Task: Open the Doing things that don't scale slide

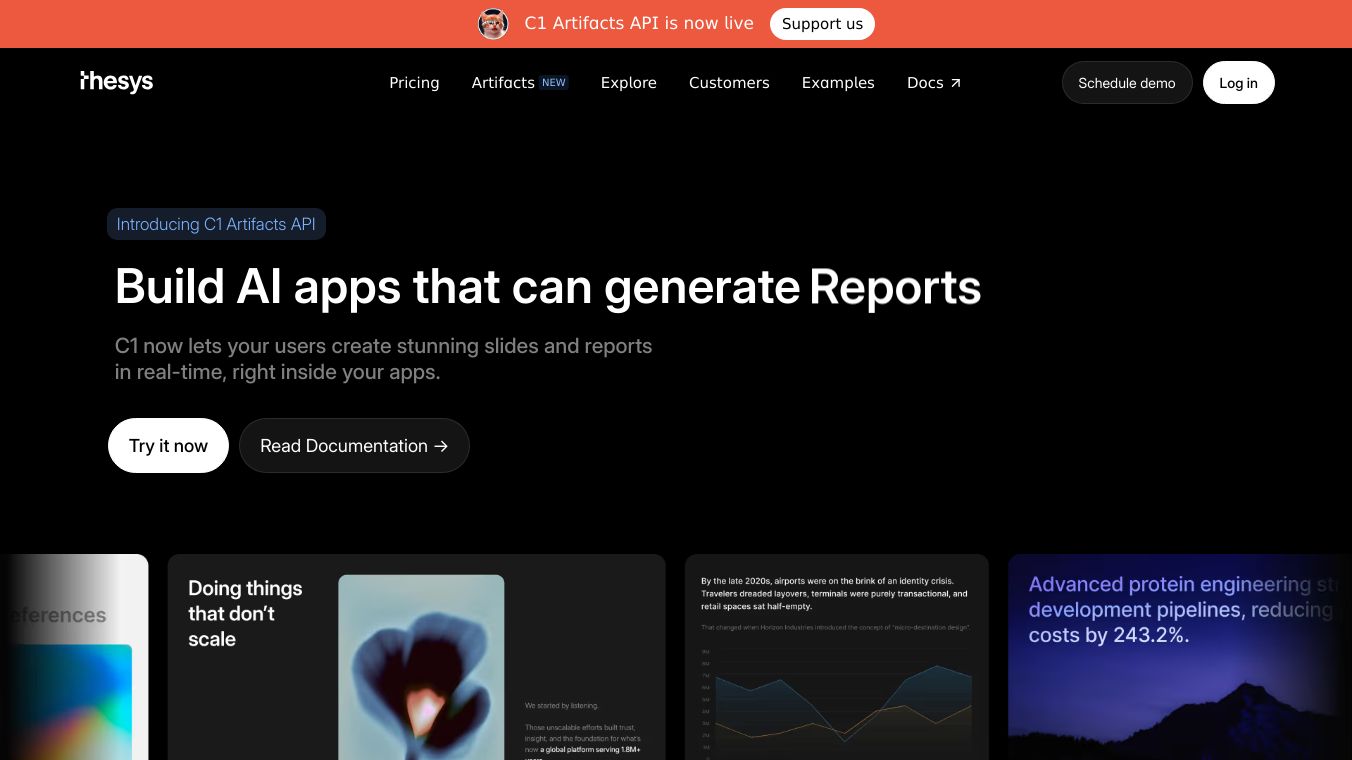Action: (x=416, y=657)
